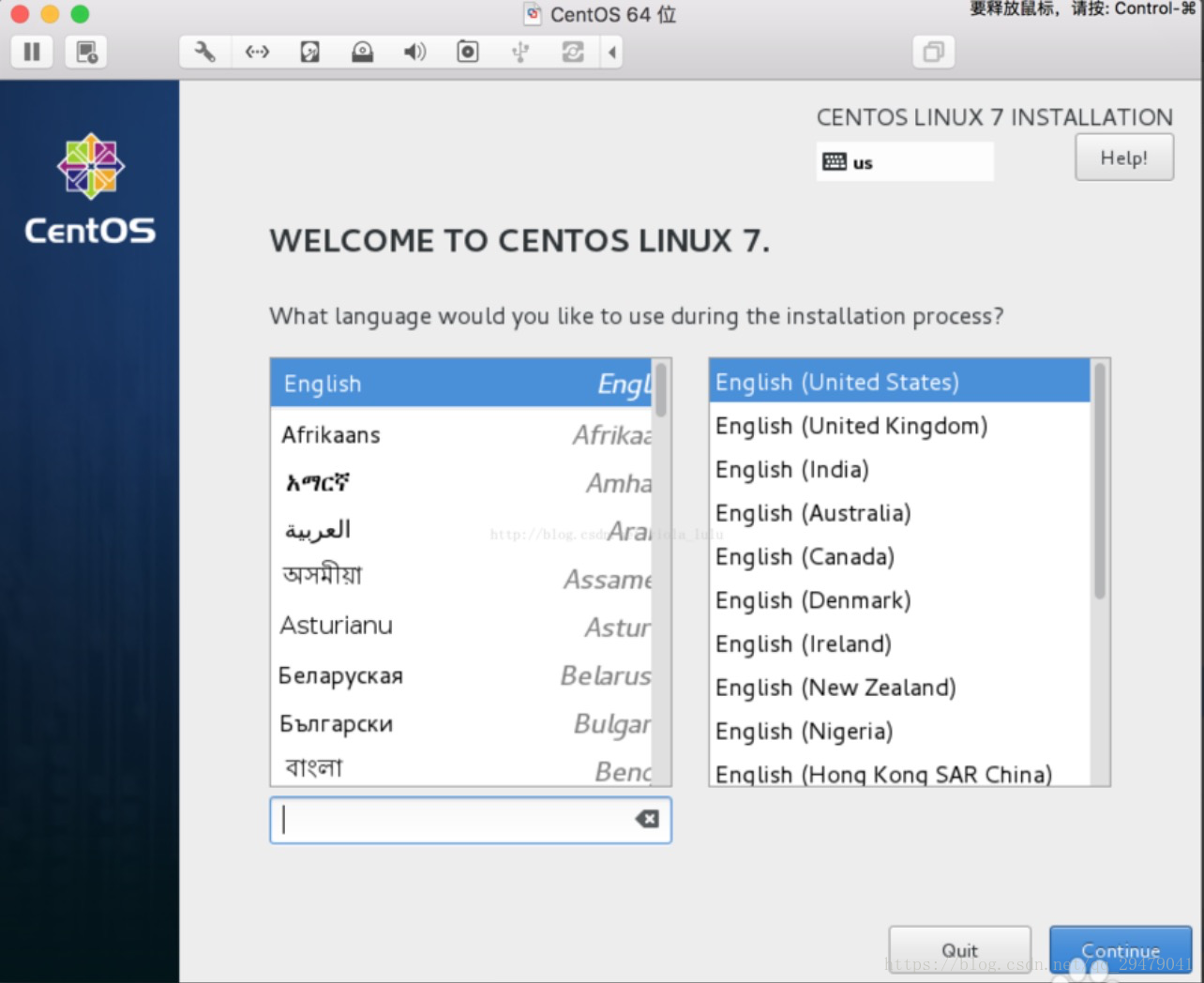The width and height of the screenshot is (1204, 983).
Task: Select English (United States) locale
Action: (899, 382)
